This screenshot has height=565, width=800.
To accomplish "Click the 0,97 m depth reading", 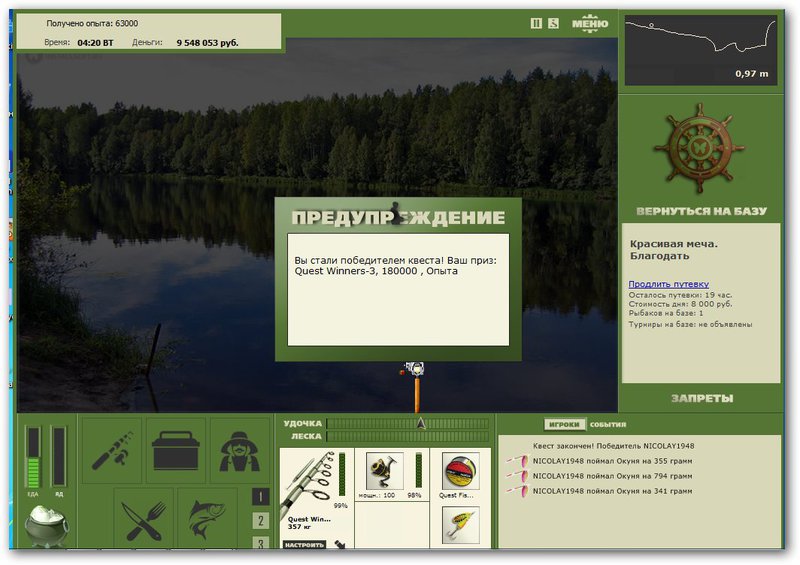I will 751,73.
